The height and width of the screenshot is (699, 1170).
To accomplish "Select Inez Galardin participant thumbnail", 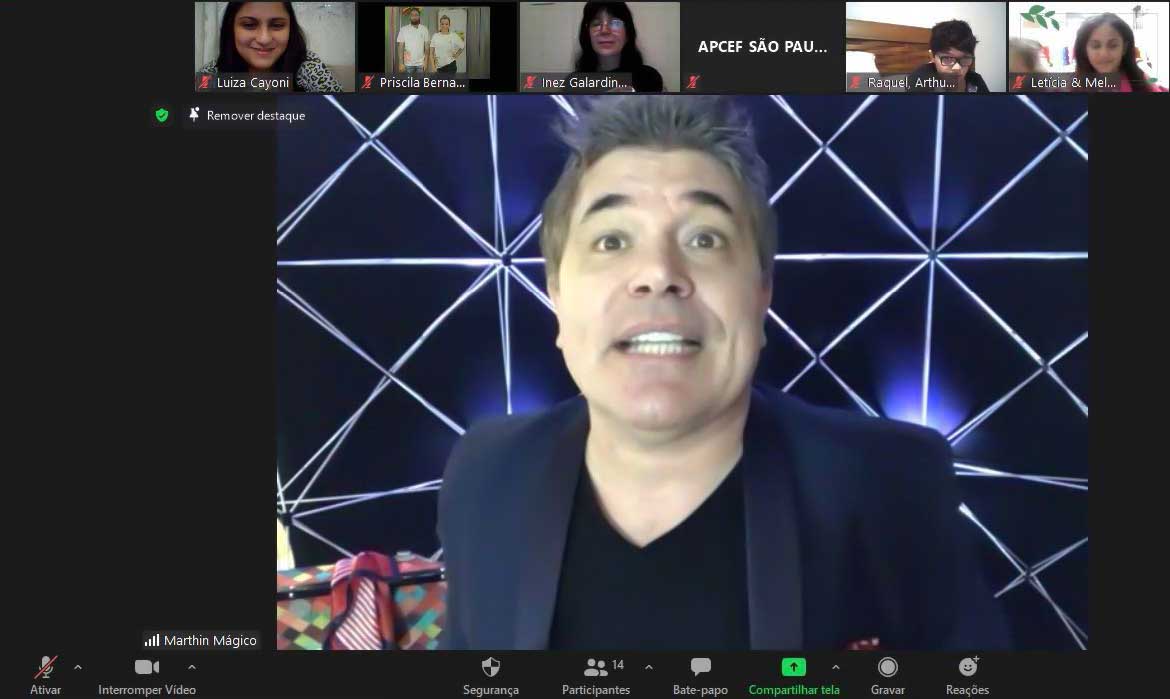I will click(599, 47).
